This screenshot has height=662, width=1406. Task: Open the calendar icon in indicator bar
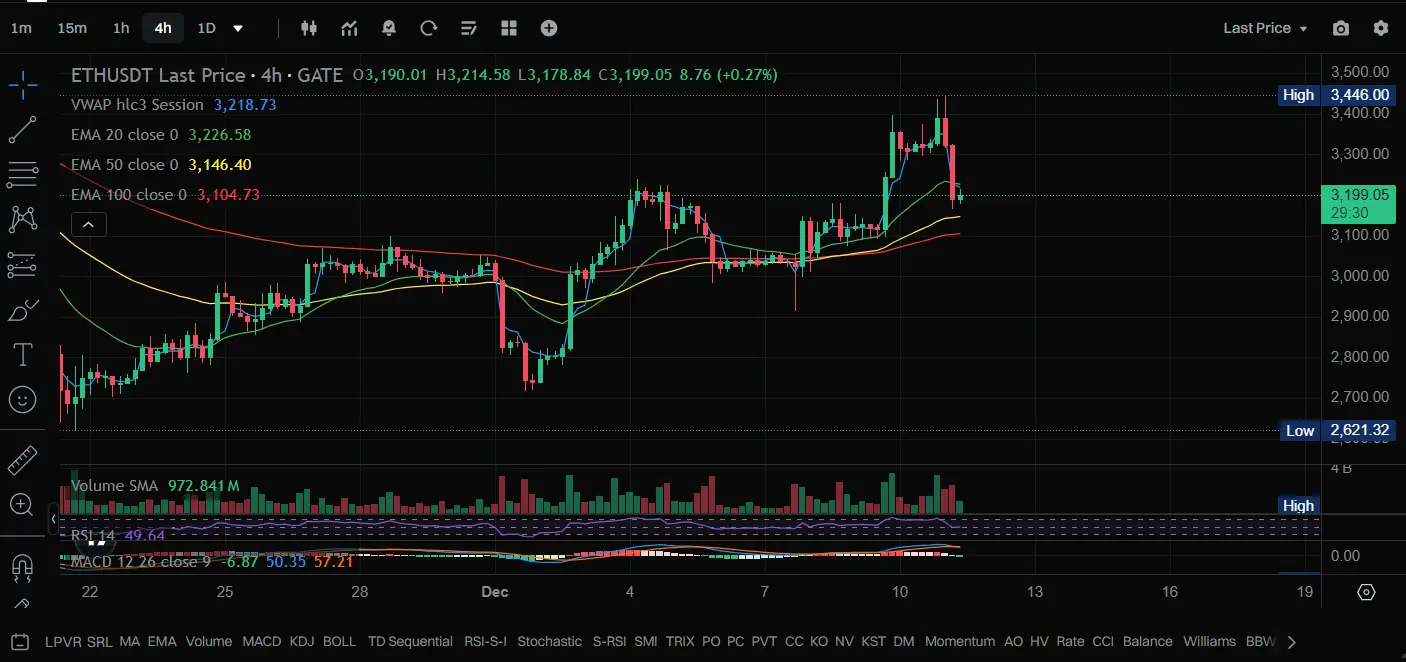click(20, 641)
